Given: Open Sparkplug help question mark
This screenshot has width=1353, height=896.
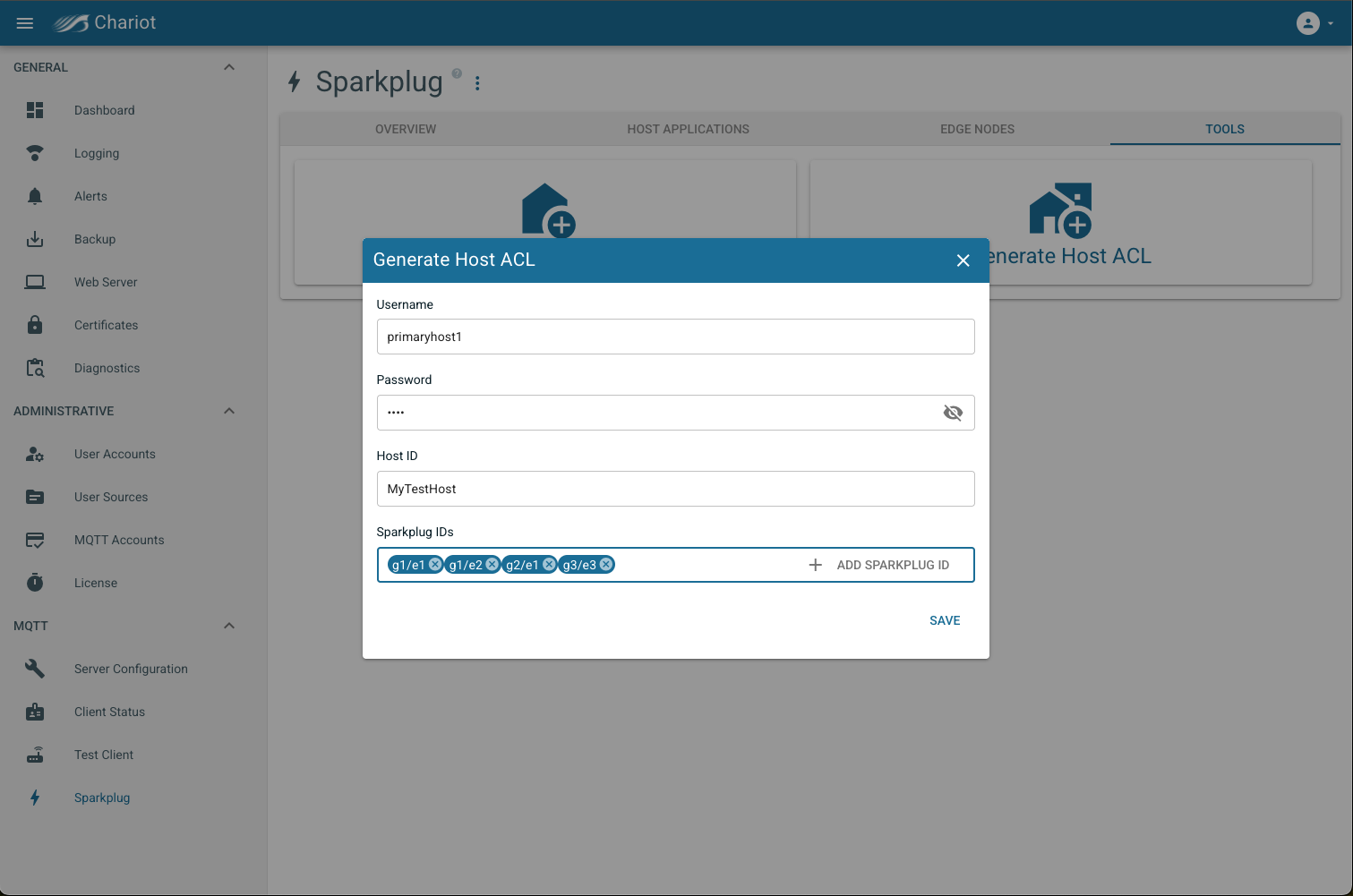Looking at the screenshot, I should point(457,73).
